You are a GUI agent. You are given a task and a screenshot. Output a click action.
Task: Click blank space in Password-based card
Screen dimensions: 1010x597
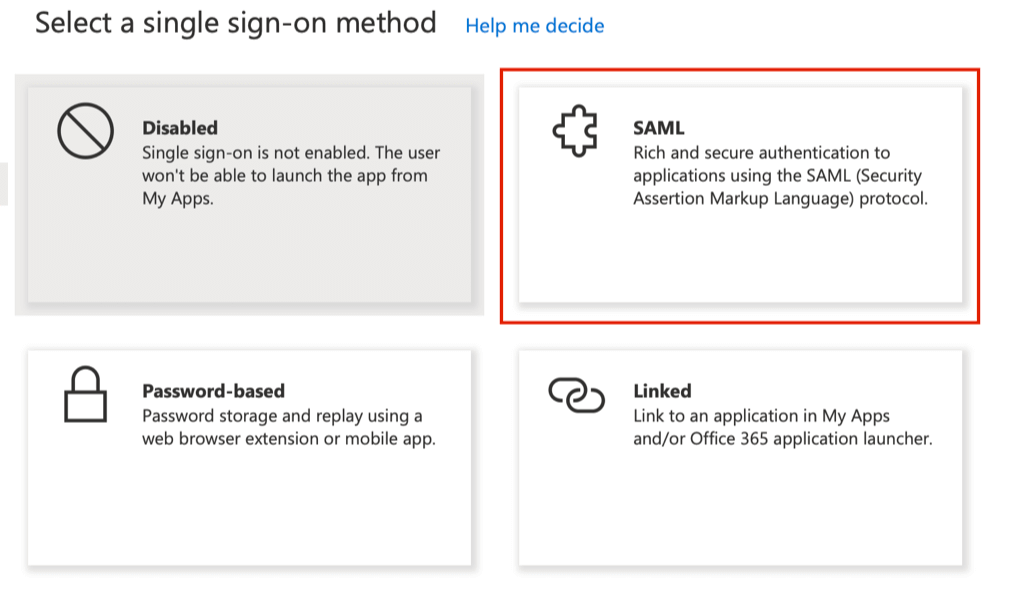249,509
